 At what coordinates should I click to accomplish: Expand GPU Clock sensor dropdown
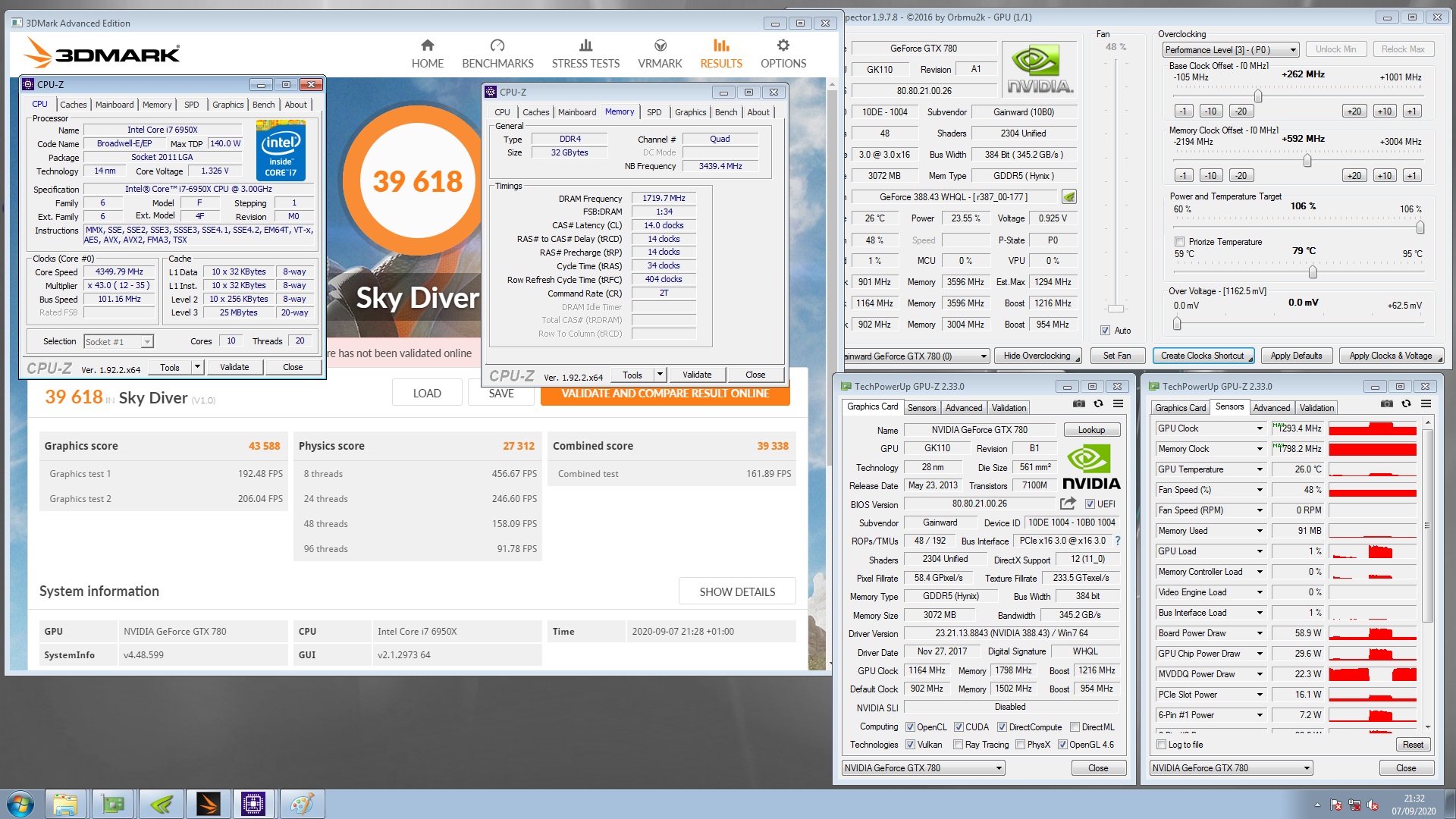click(x=1260, y=428)
